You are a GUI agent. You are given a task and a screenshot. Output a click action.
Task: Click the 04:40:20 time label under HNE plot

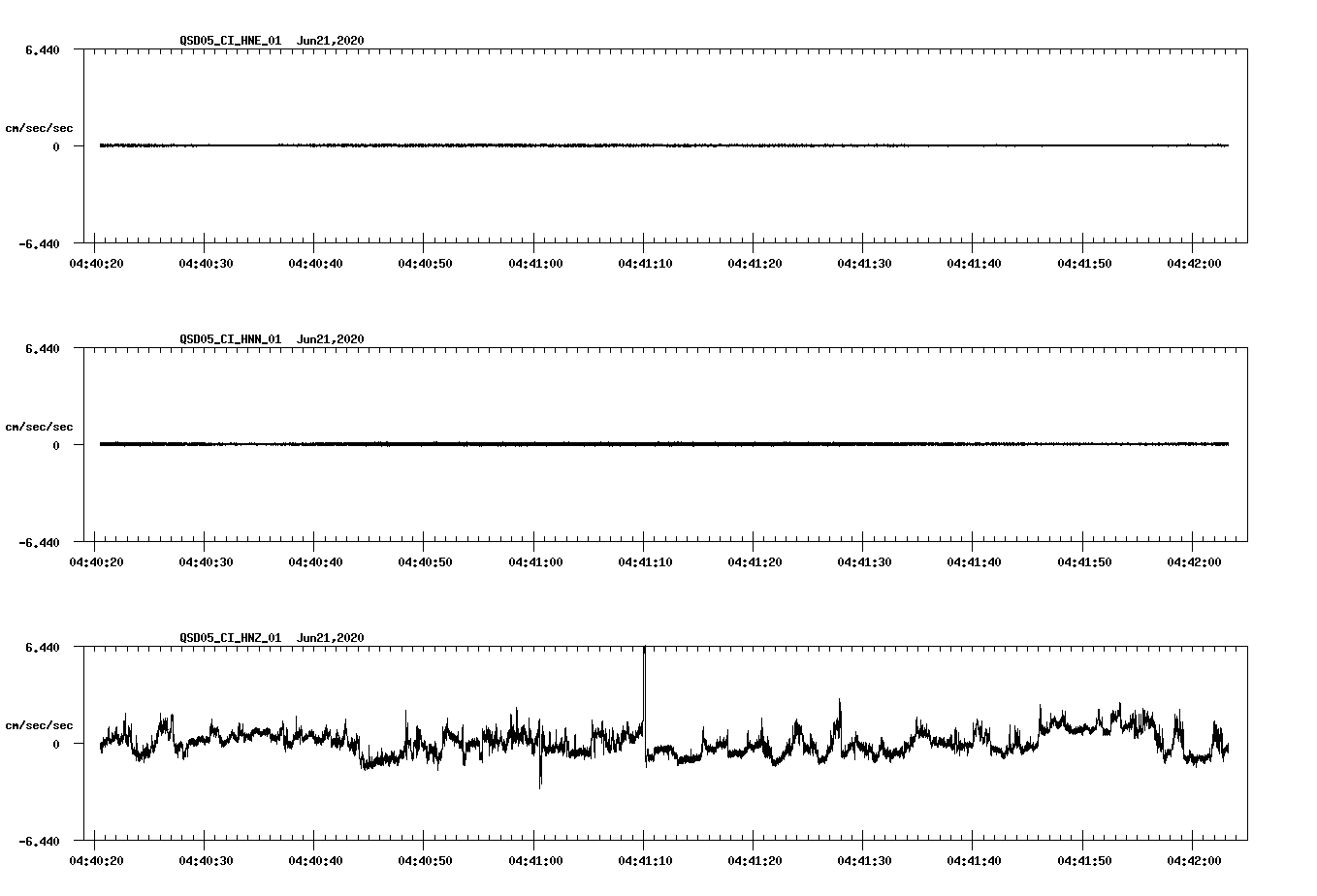94,264
